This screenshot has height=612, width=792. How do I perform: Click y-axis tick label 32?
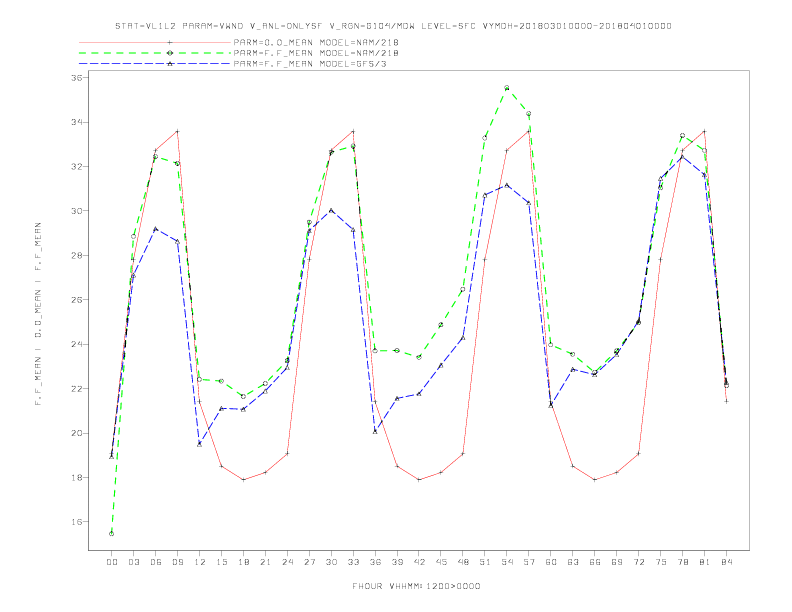pos(76,167)
